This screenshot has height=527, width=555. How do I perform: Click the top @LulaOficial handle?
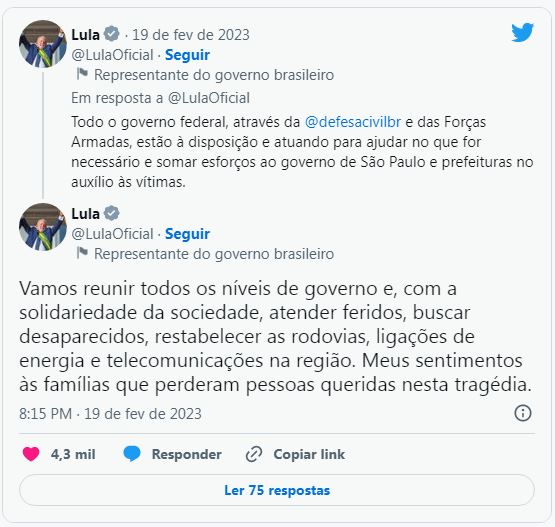tap(112, 55)
